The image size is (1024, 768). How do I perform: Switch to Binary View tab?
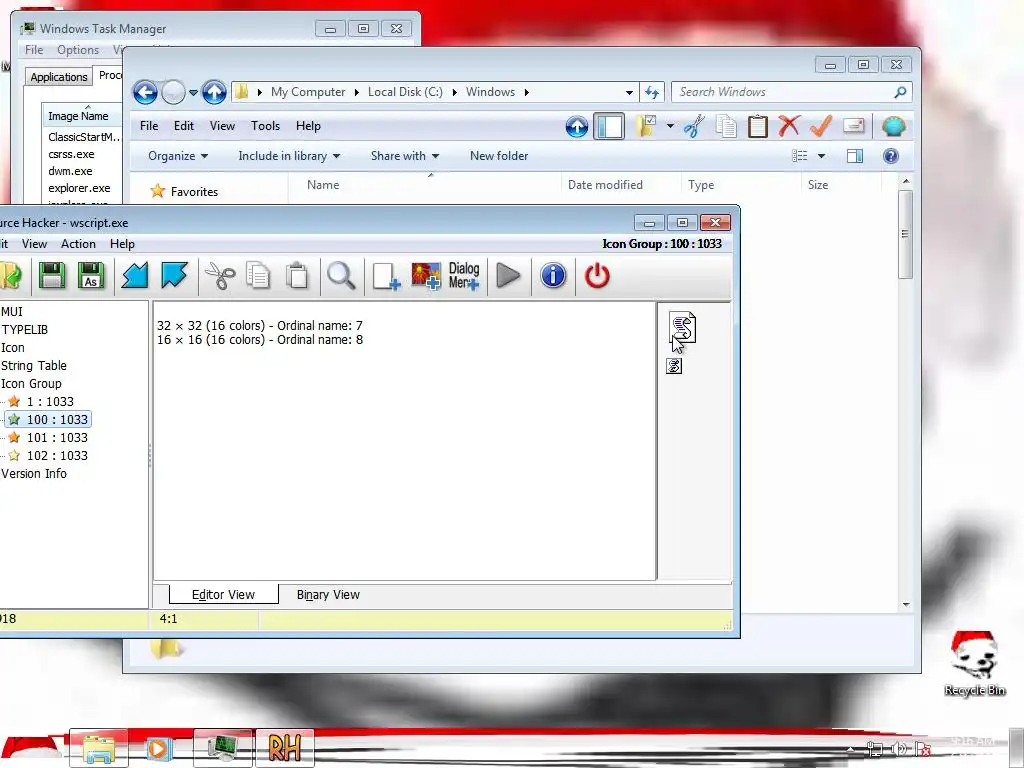[x=328, y=594]
